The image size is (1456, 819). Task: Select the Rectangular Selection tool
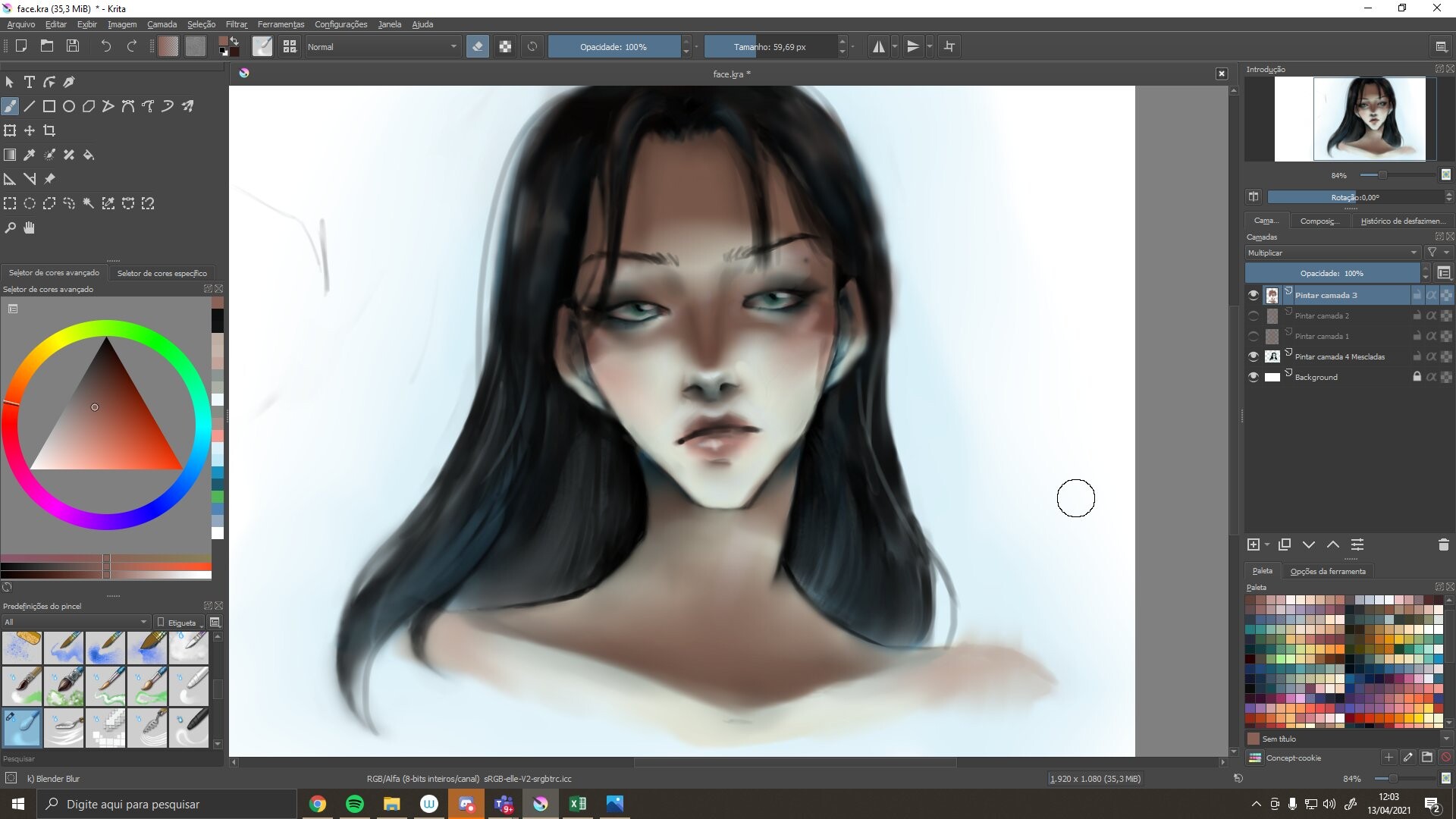pyautogui.click(x=10, y=203)
